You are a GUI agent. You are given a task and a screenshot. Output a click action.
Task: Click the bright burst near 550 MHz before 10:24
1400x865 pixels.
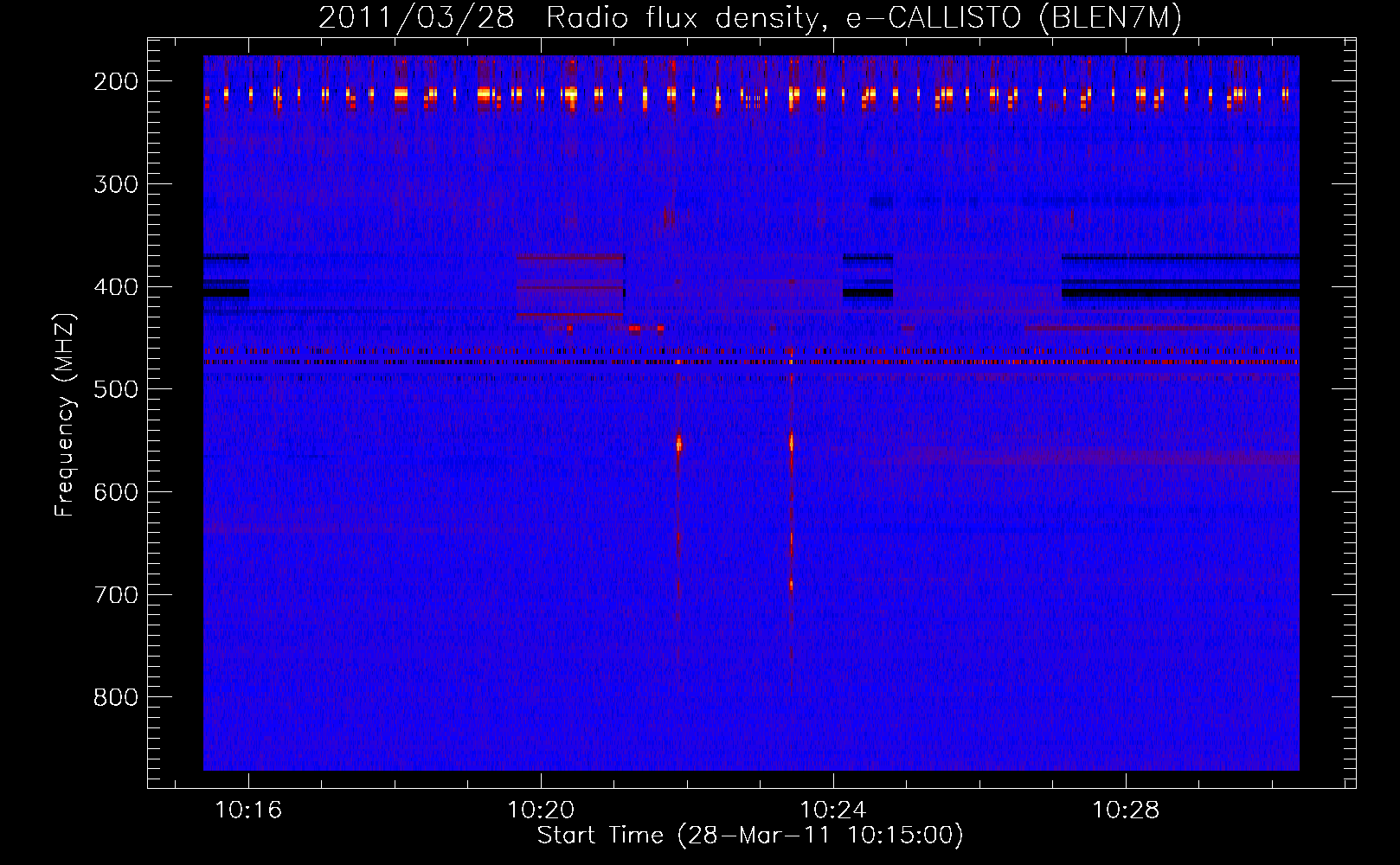791,442
